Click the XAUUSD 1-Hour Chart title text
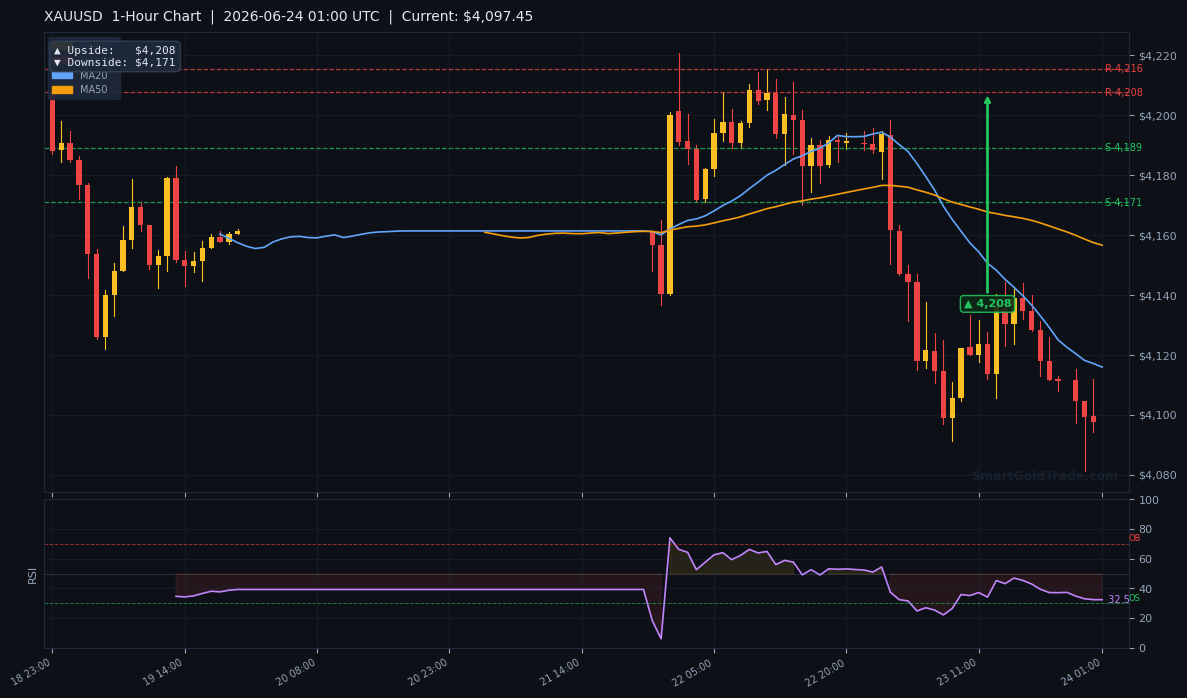The height and width of the screenshot is (698, 1187). click(123, 17)
